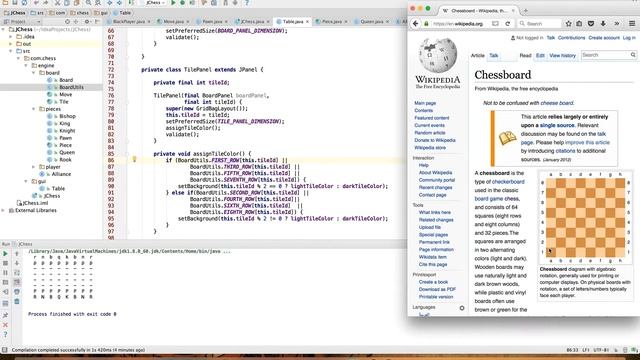
Task: Click the Debug bug icon in IDE toolbar
Action: point(182,3)
